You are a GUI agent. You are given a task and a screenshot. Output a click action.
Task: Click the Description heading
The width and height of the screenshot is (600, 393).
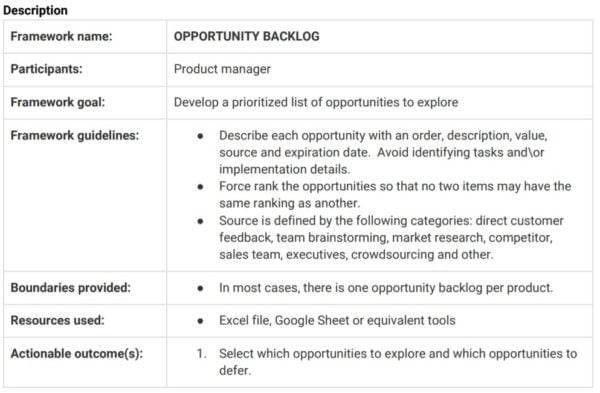coord(35,10)
